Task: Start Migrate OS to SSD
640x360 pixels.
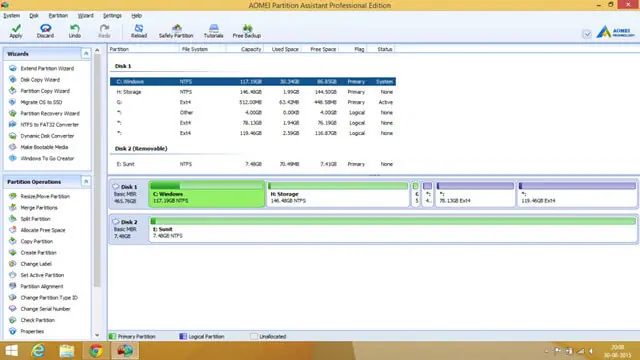Action: pos(41,102)
